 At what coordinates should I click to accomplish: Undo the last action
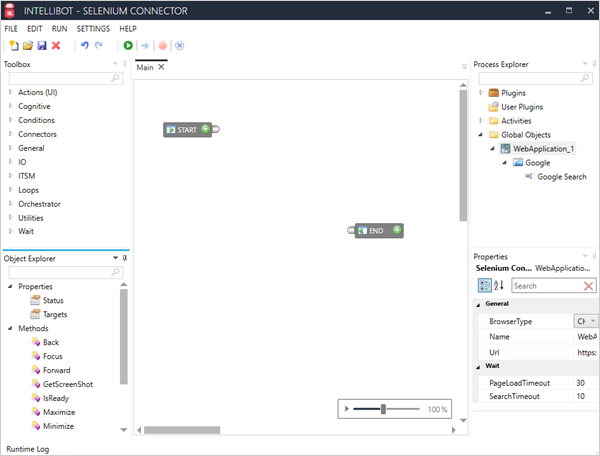[x=85, y=46]
